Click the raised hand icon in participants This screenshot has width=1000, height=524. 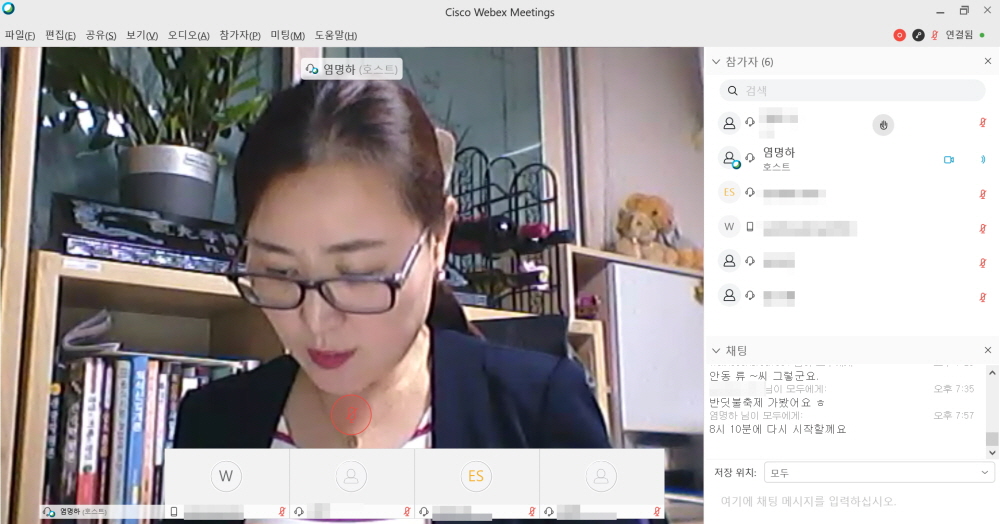[x=882, y=124]
